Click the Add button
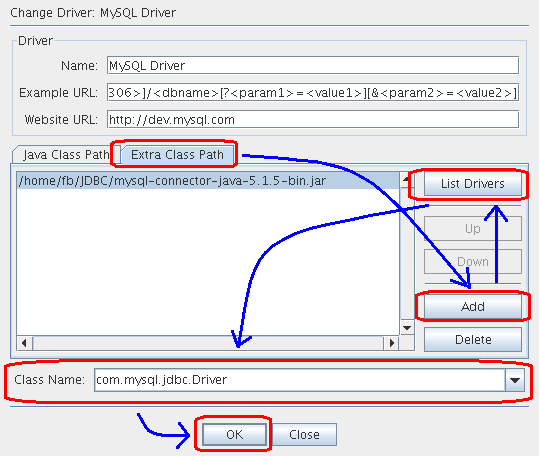The height and width of the screenshot is (456, 539). [x=473, y=307]
